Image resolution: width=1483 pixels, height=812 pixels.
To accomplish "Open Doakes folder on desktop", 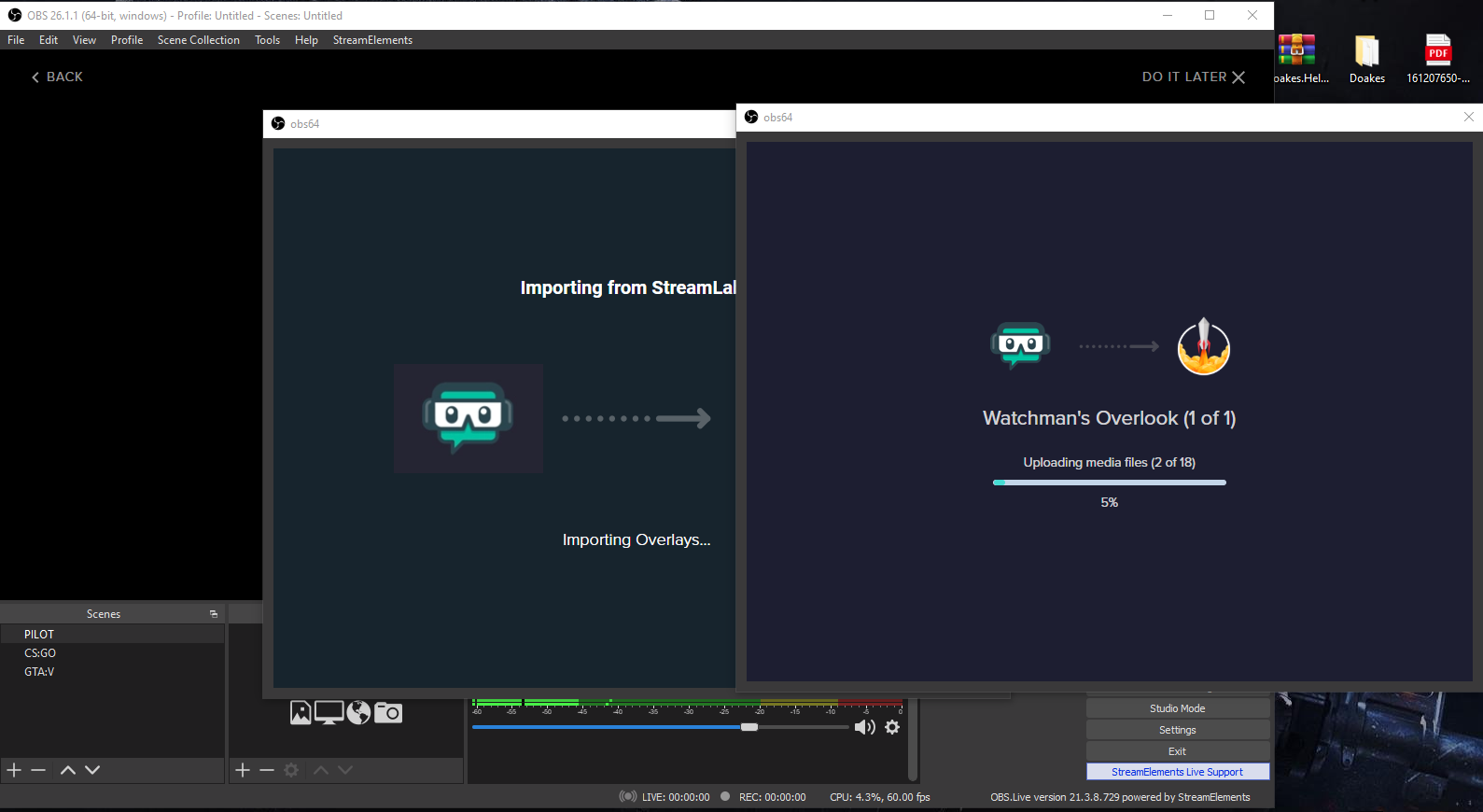I will click(1367, 59).
